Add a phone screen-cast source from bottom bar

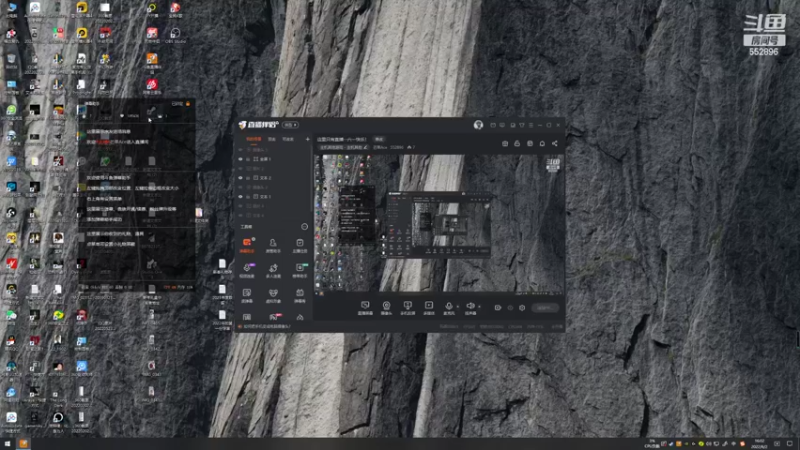[x=407, y=308]
